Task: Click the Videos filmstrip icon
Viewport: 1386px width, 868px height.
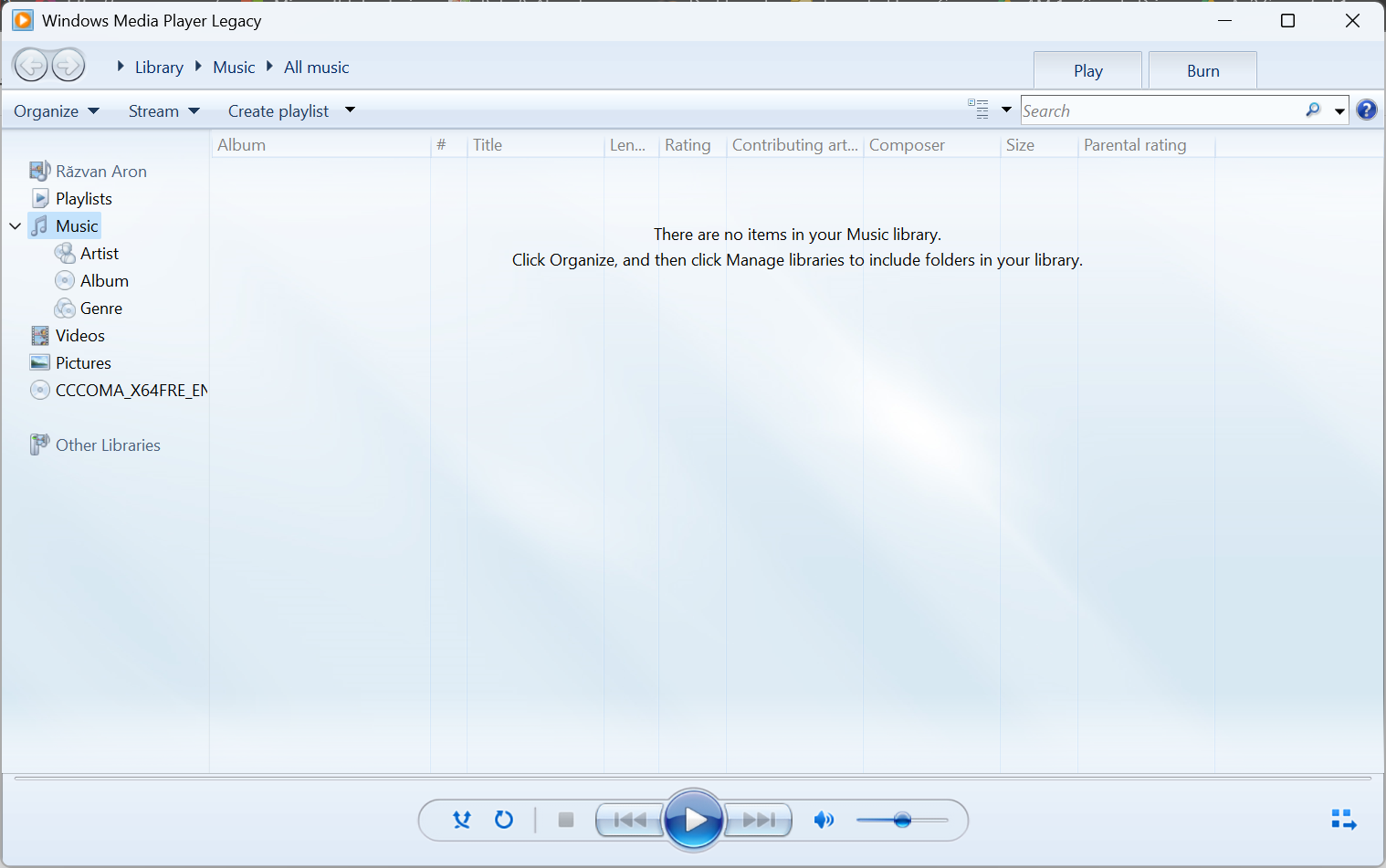Action: coord(40,335)
